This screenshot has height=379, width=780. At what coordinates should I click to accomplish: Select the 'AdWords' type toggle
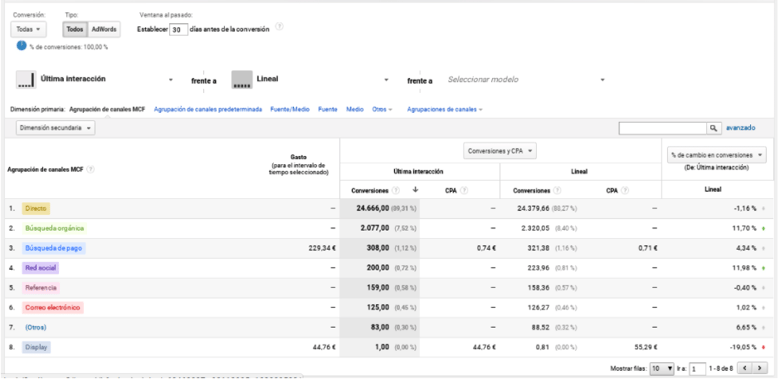click(x=104, y=29)
